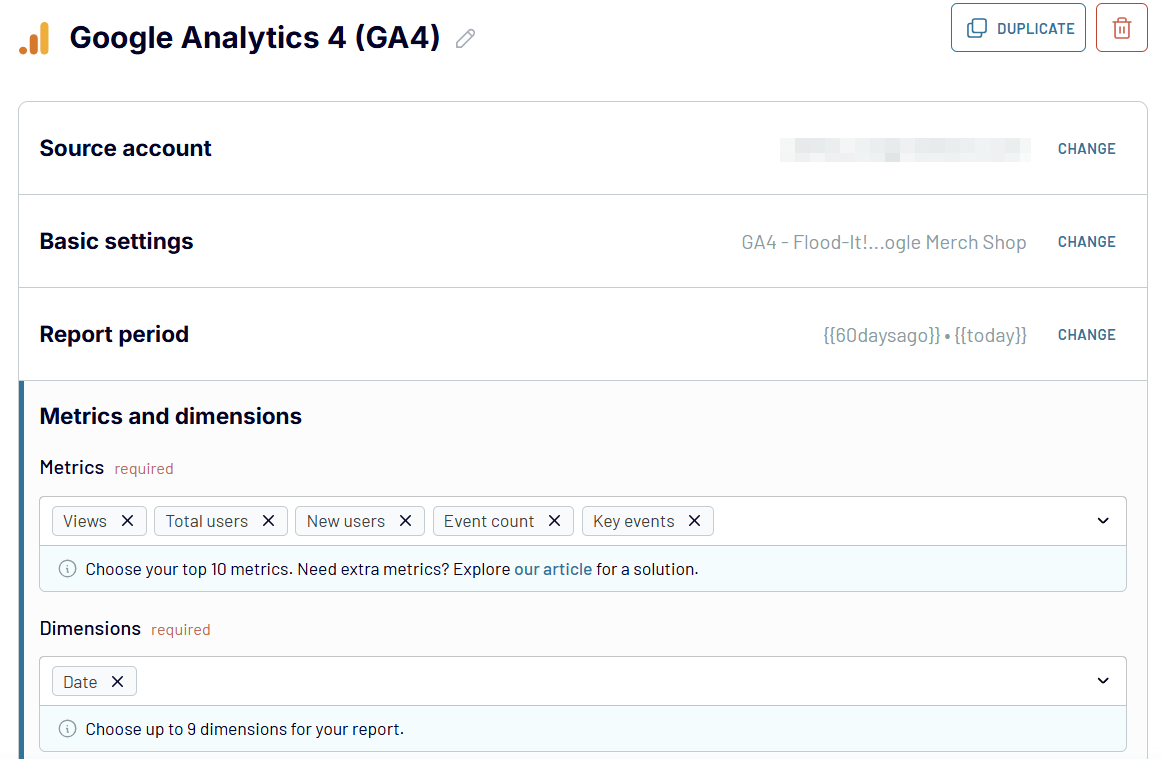Click inside the Metrics selection field
Image resolution: width=1161 pixels, height=759 pixels.
click(583, 521)
